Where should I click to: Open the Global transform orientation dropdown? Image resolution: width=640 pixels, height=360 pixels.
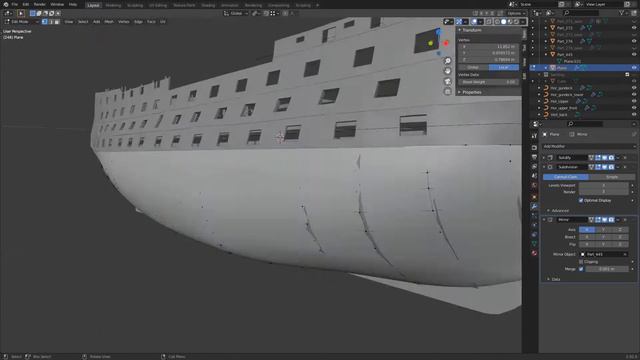tap(236, 13)
